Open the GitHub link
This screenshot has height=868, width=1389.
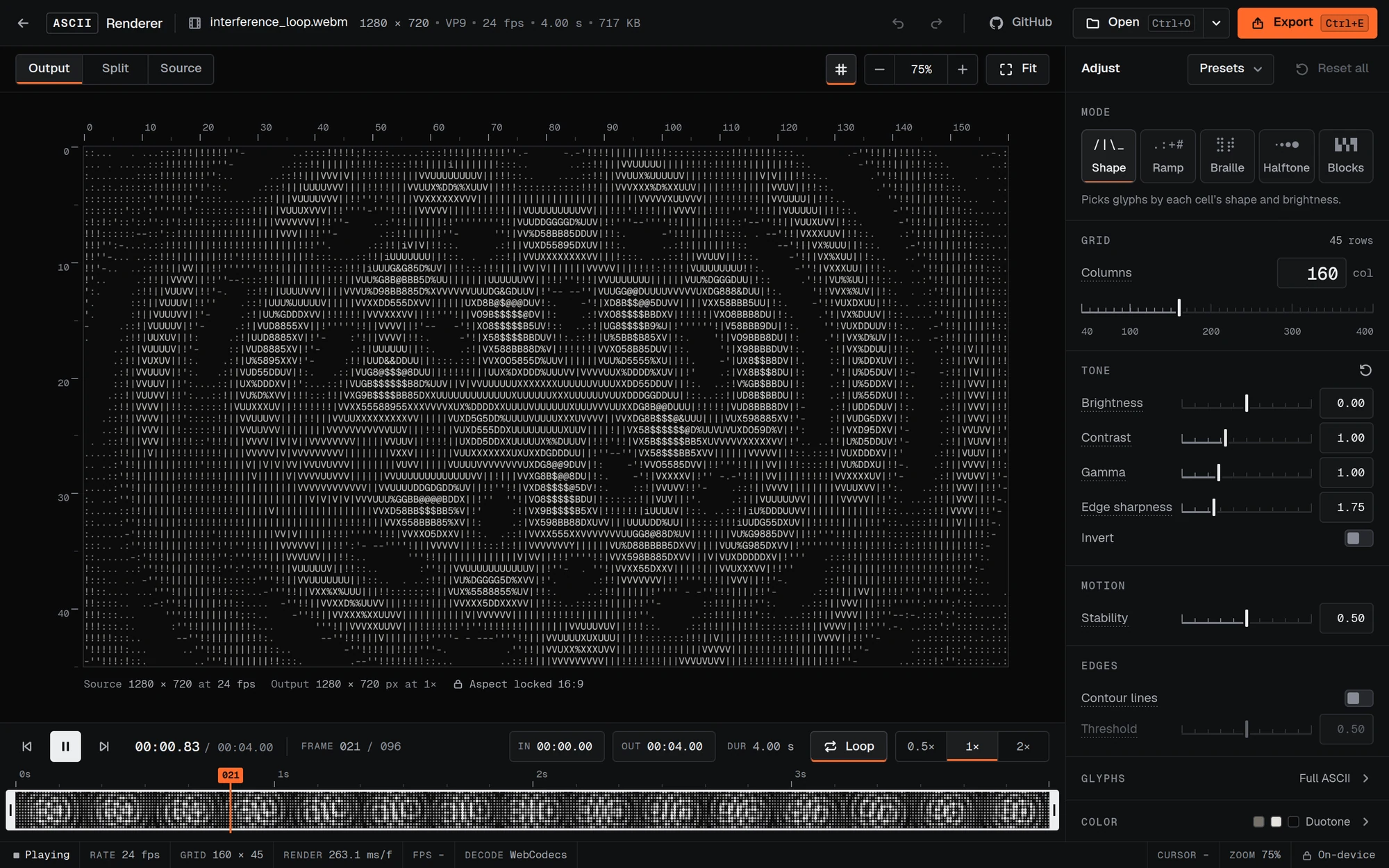[1020, 22]
